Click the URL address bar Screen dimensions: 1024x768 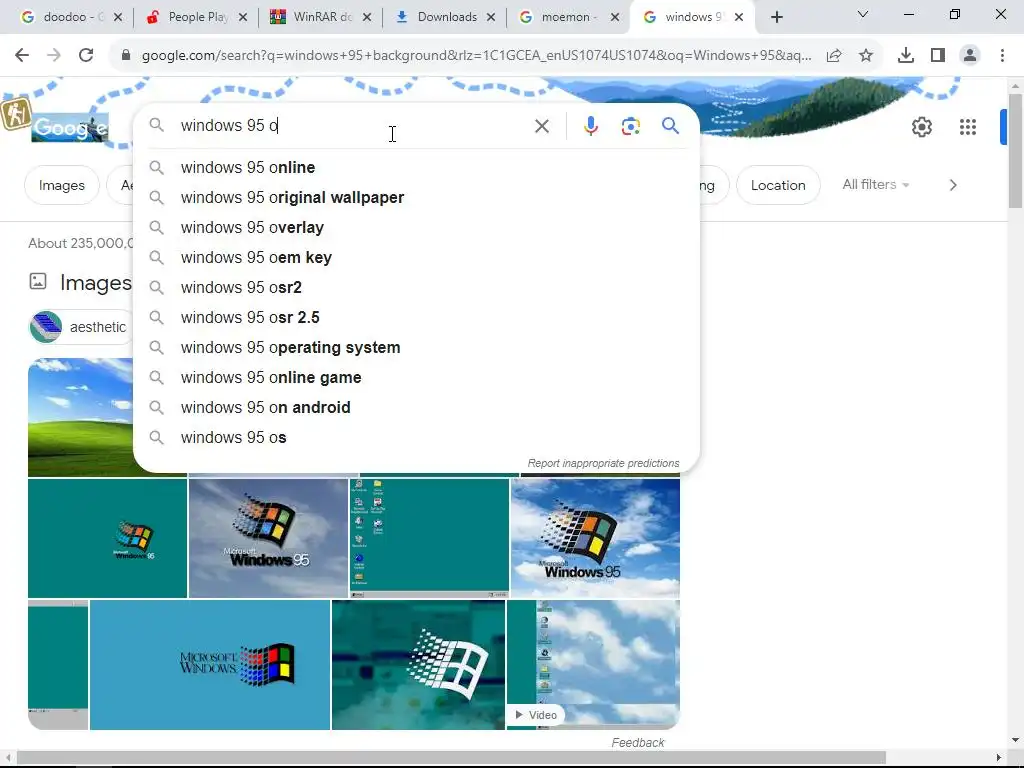477,56
